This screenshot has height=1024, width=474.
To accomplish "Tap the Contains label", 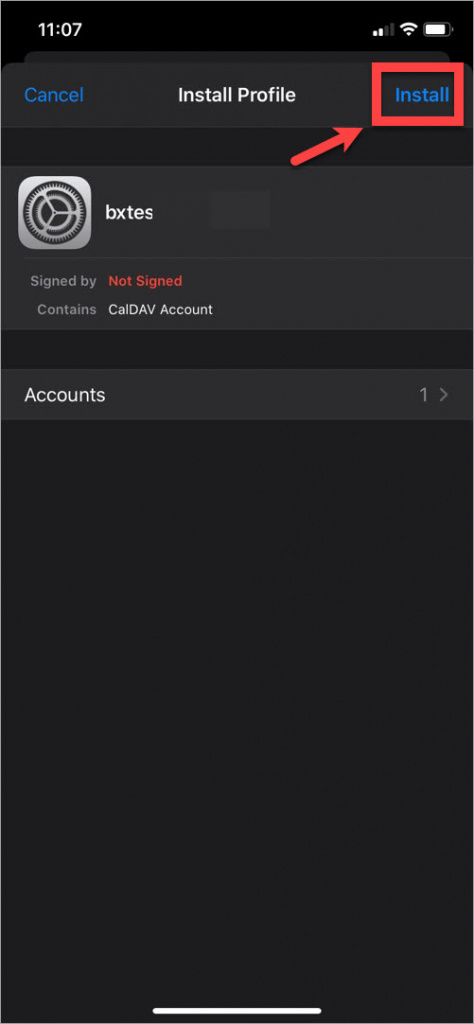I will point(67,310).
